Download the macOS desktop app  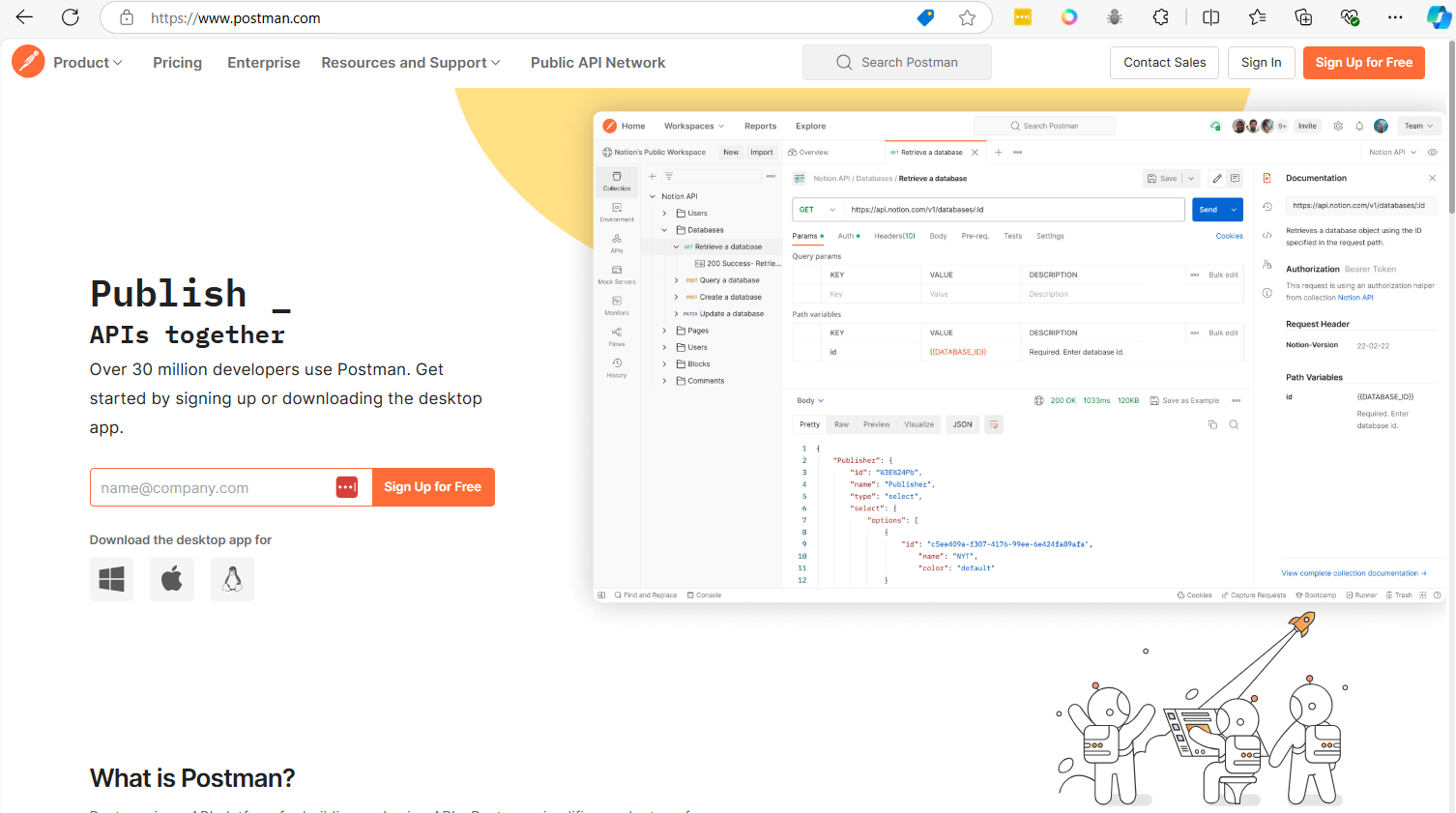[172, 579]
